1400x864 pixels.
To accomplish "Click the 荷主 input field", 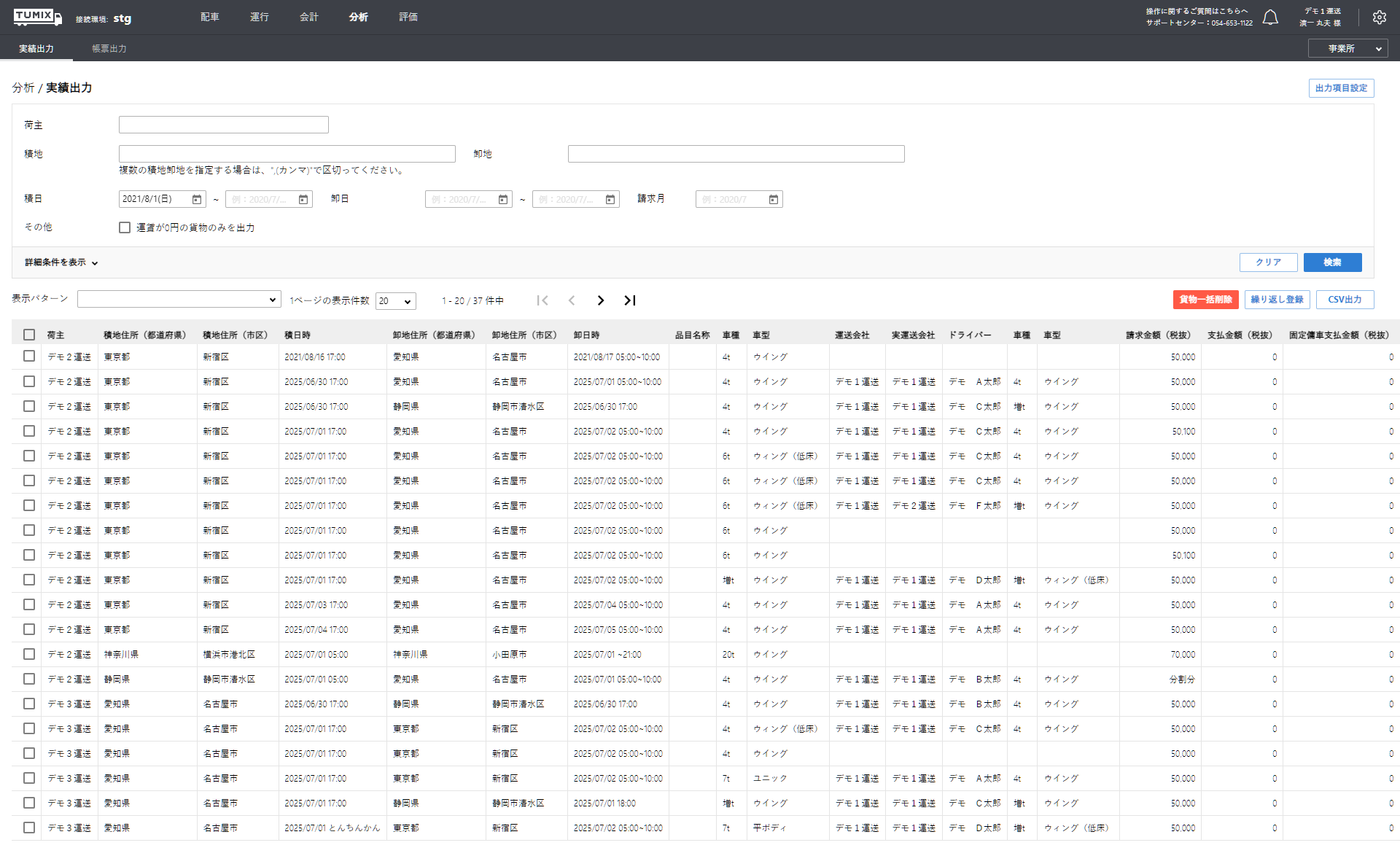I will pyautogui.click(x=223, y=125).
